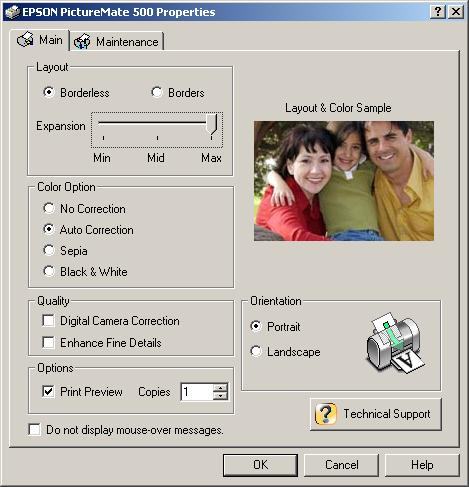The height and width of the screenshot is (487, 469).
Task: Switch to the Main tab
Action: click(x=40, y=40)
